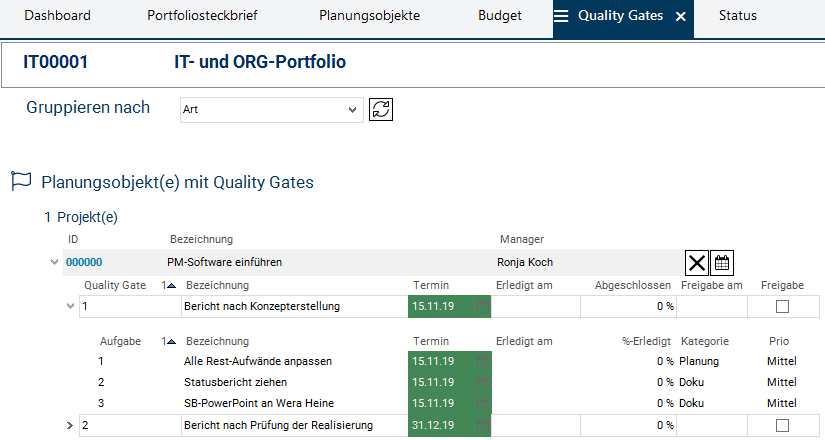The width and height of the screenshot is (825, 440).
Task: Collapse Quality Gate 1 tasks
Action: [x=70, y=306]
